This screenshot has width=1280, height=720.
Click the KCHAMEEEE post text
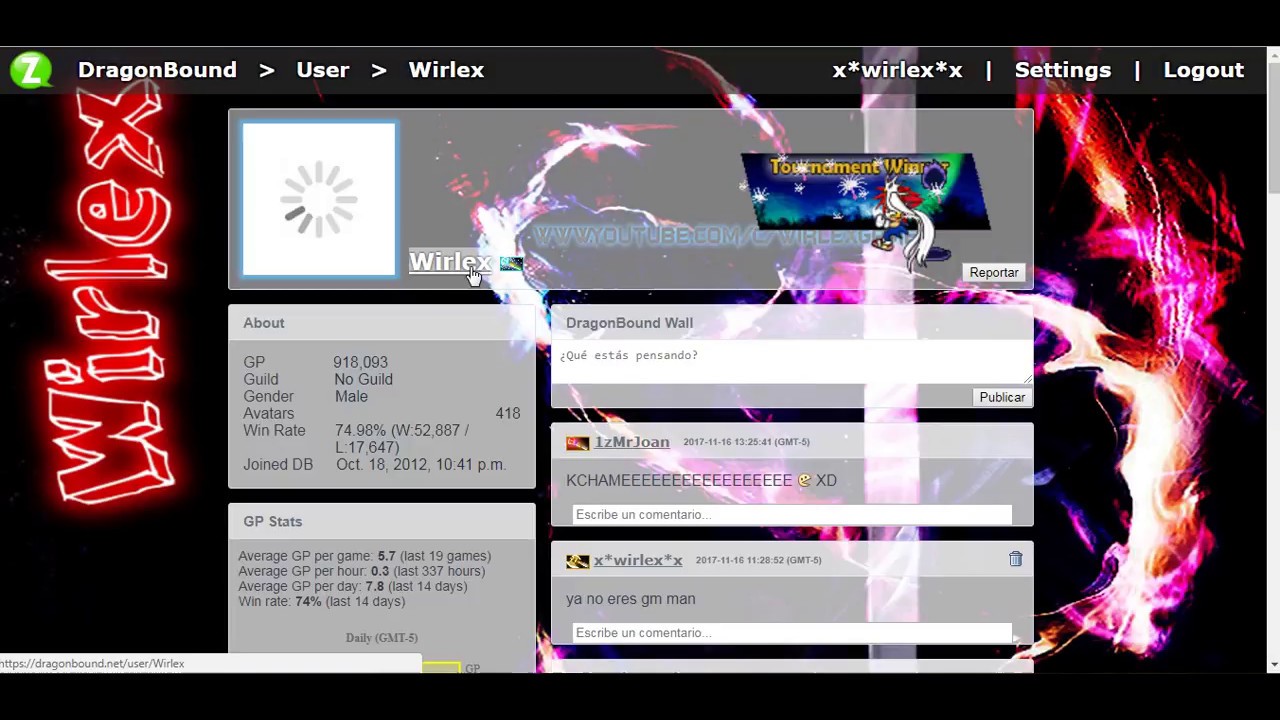701,480
